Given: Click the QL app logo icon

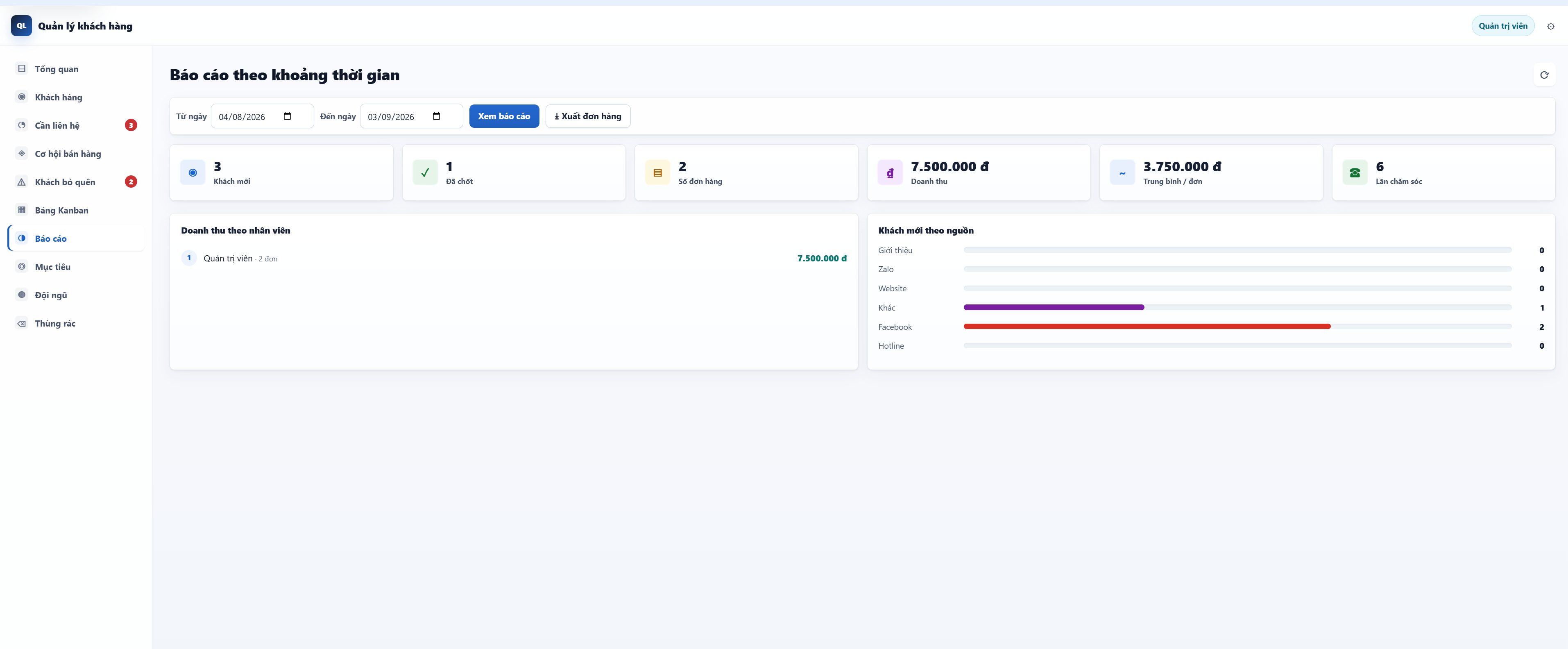Looking at the screenshot, I should [x=21, y=25].
